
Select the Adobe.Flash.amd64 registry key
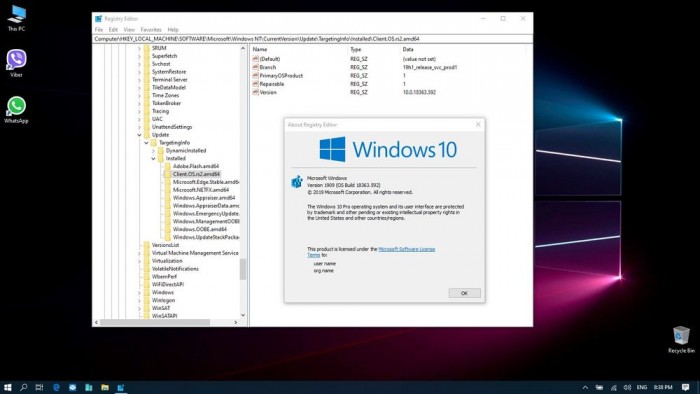tap(196, 166)
